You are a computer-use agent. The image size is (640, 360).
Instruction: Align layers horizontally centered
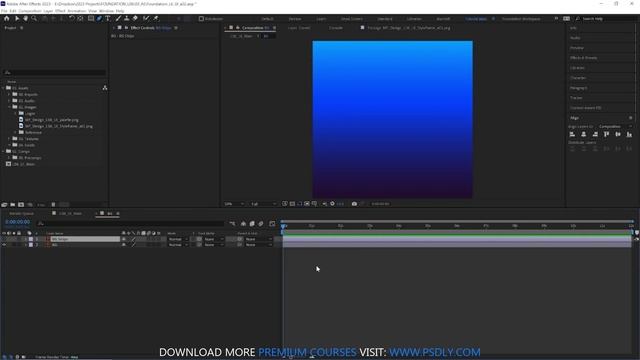[584, 134]
